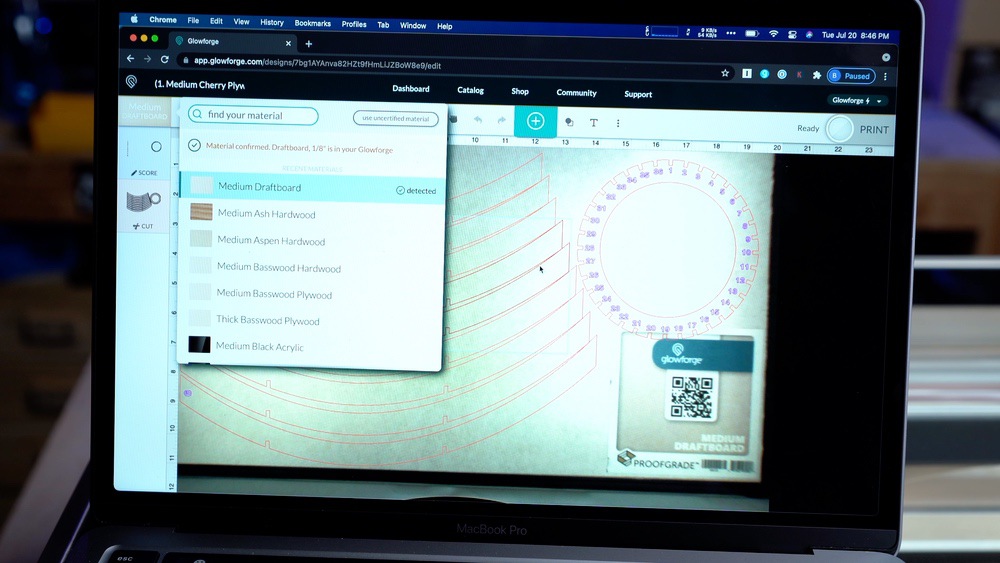This screenshot has height=563, width=1000.
Task: Click 'use uncertified material' button
Action: tap(395, 119)
